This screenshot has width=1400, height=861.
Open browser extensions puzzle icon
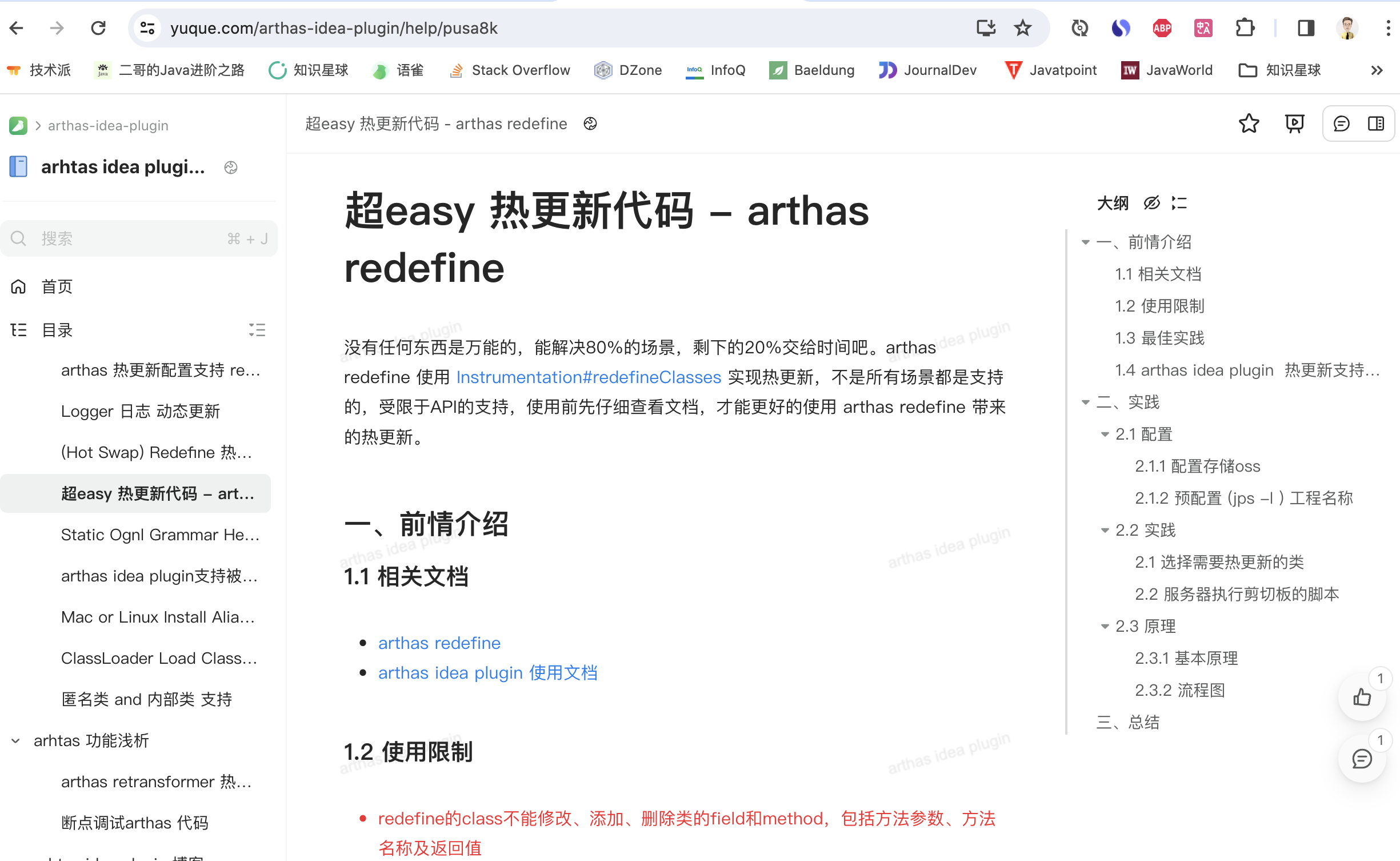[x=1245, y=28]
